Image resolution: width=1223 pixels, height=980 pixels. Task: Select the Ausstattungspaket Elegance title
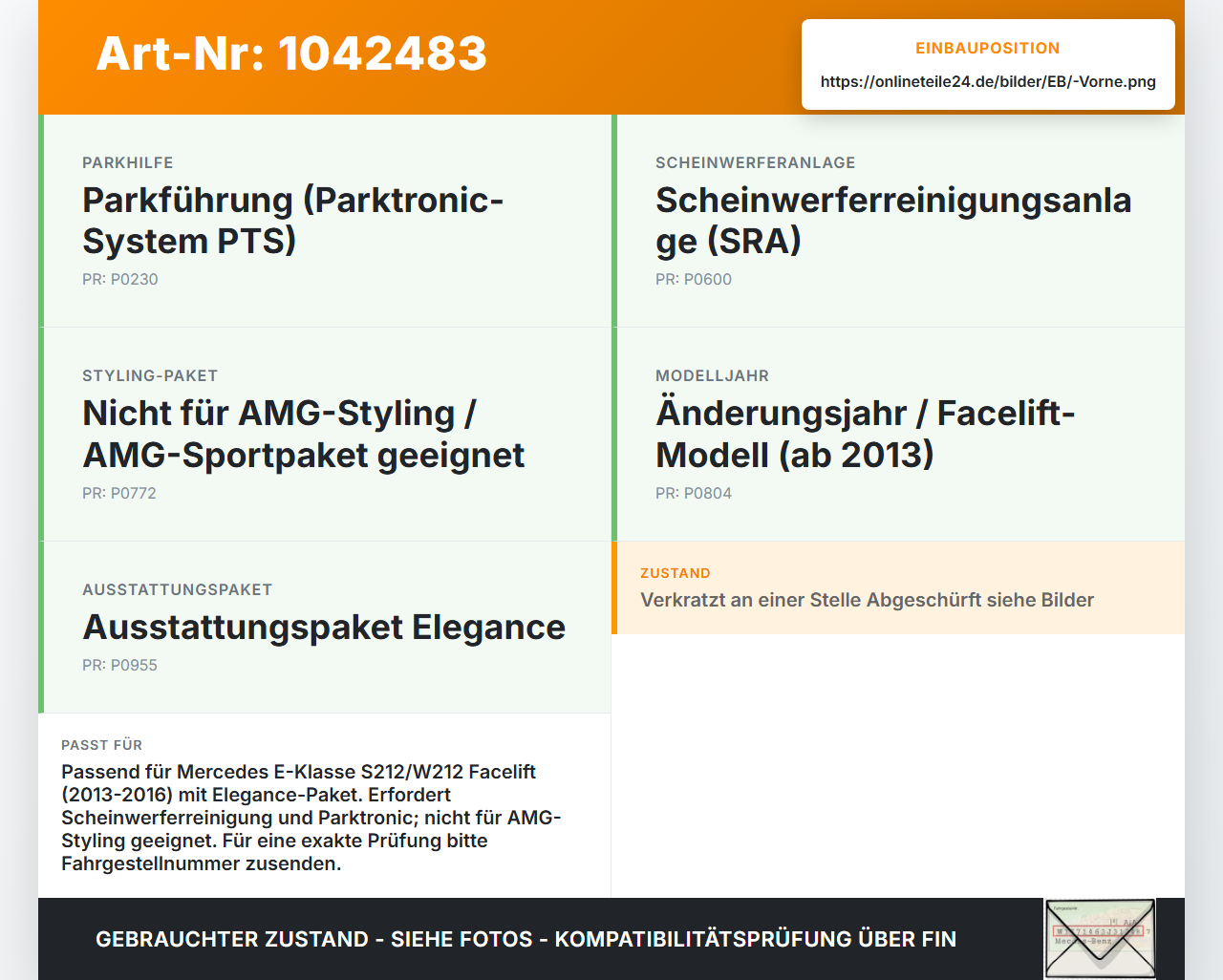tap(324, 628)
